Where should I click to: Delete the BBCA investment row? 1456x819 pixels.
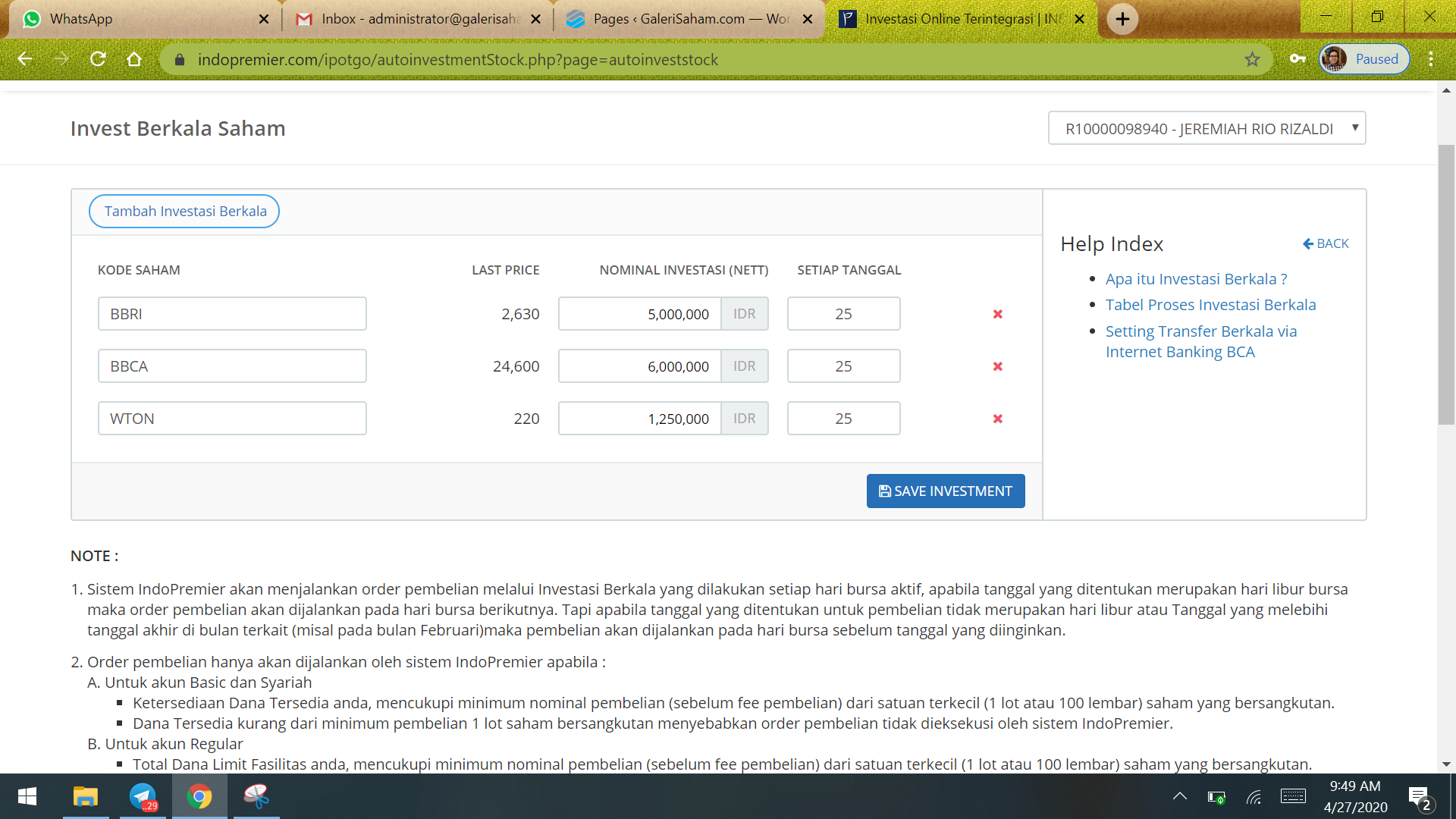click(x=998, y=366)
